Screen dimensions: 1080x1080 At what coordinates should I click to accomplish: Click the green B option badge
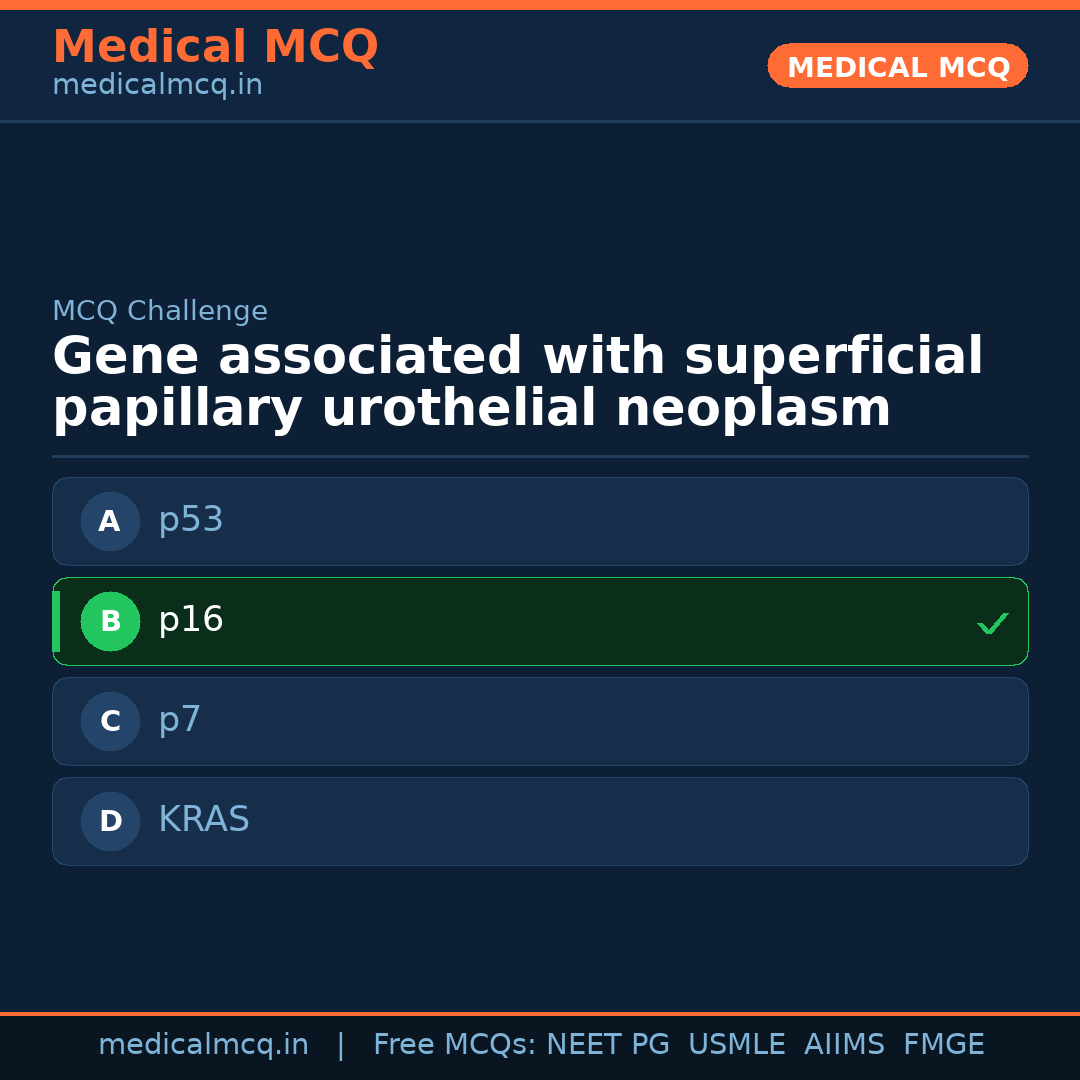(x=110, y=621)
